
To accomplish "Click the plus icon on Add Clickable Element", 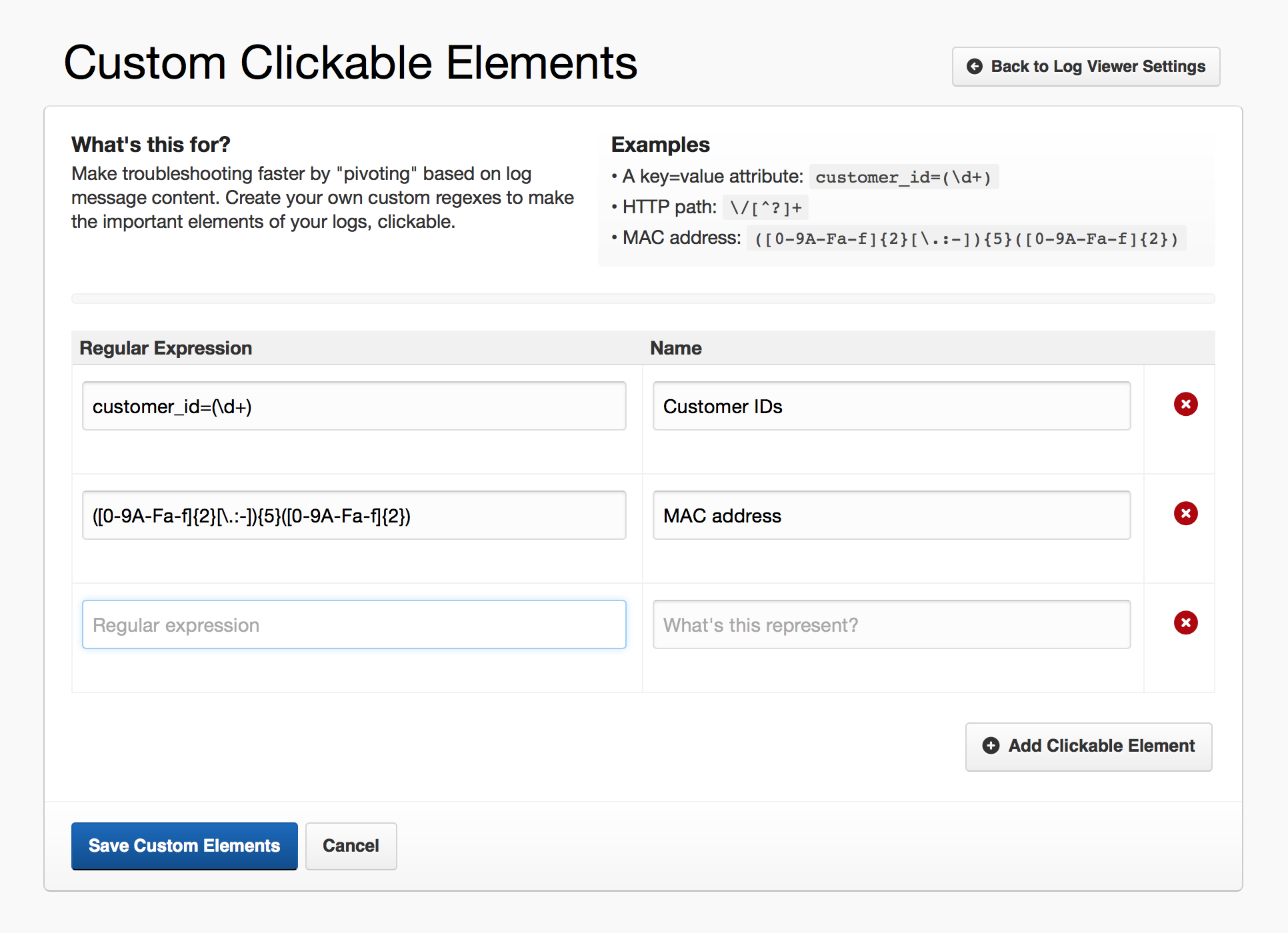I will click(x=991, y=746).
